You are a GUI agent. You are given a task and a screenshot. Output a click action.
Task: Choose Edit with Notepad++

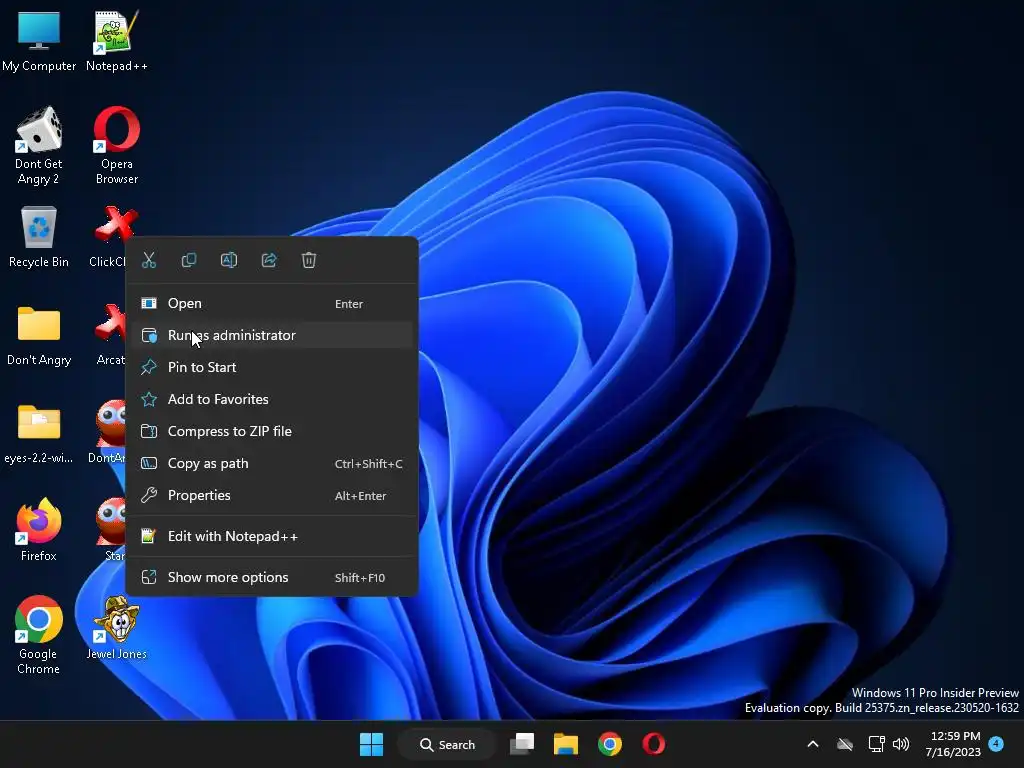[272, 536]
